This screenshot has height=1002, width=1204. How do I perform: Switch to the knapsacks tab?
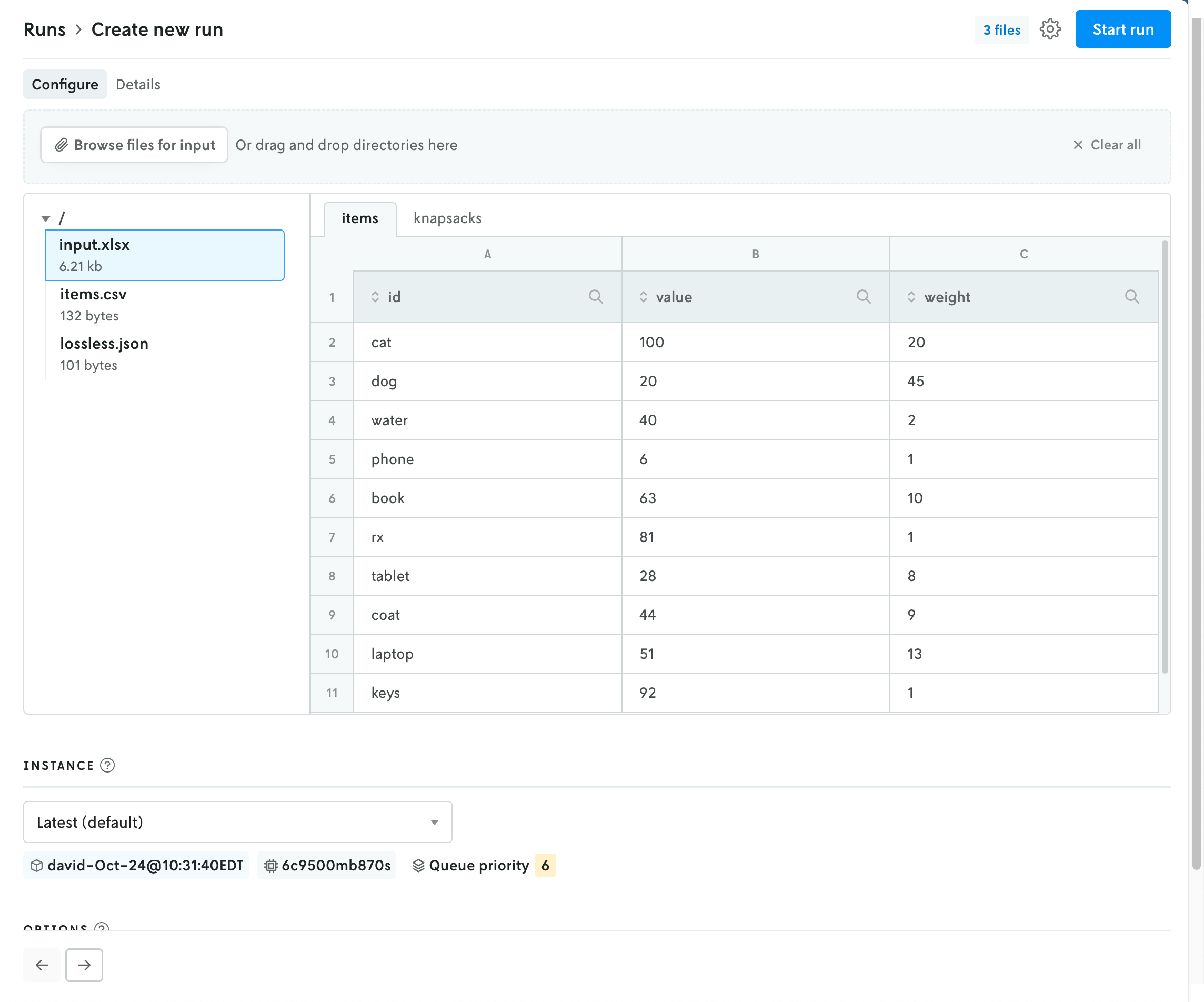(447, 218)
